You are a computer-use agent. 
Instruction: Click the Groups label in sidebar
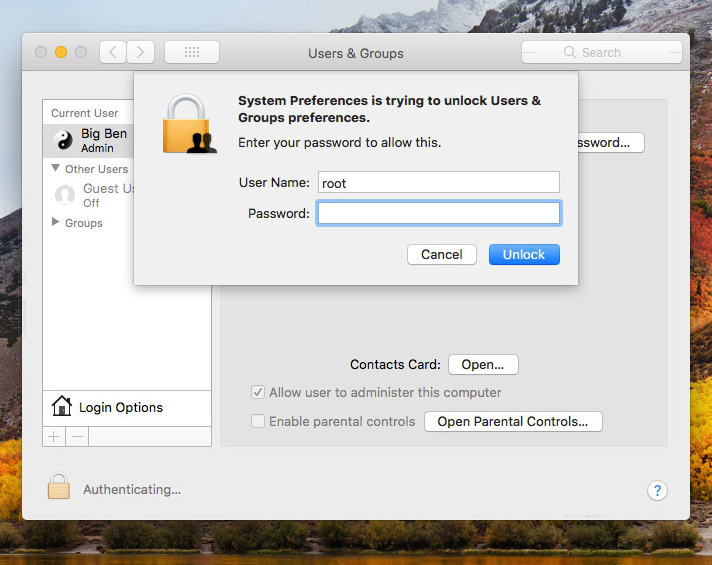click(x=84, y=223)
